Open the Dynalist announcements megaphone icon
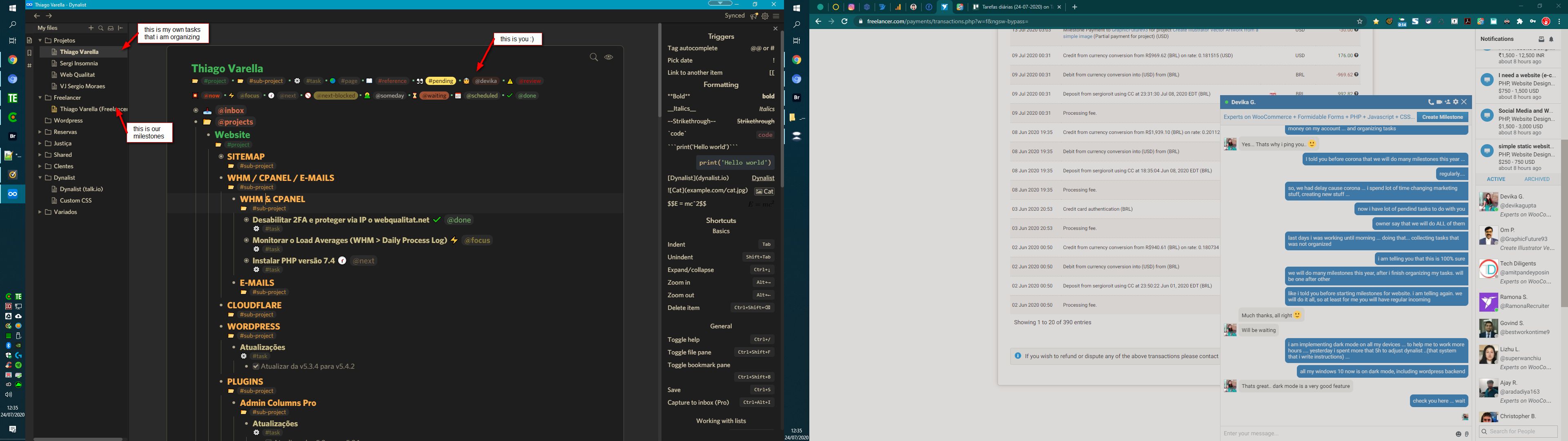Screen dimensions: 1568x441 pos(754,16)
